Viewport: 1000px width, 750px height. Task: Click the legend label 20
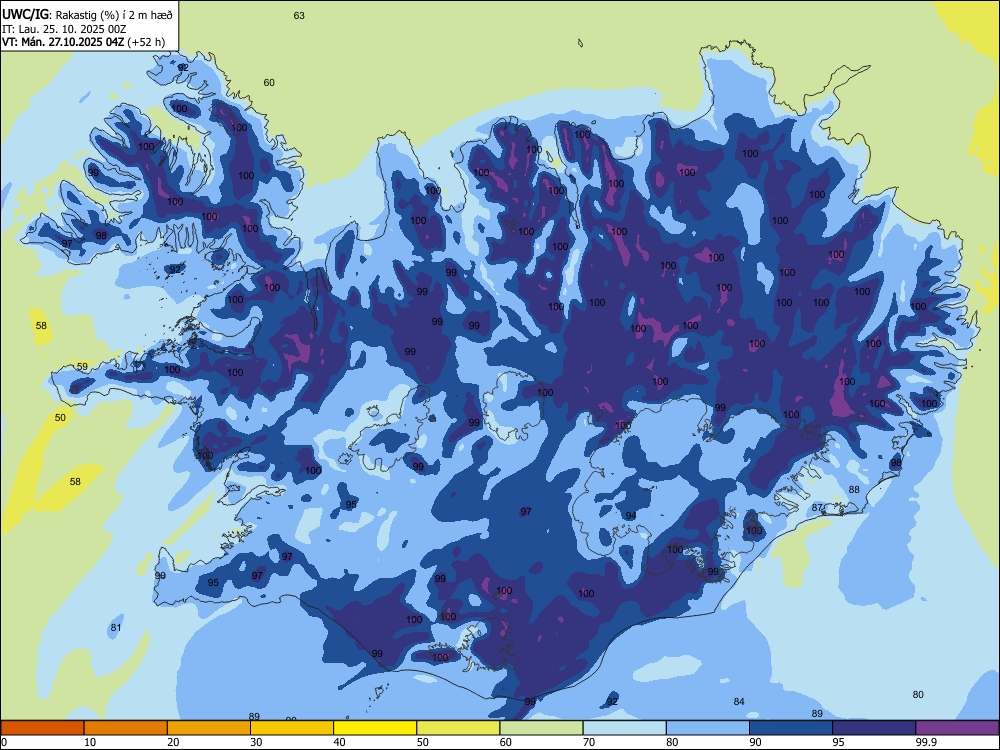pyautogui.click(x=173, y=742)
